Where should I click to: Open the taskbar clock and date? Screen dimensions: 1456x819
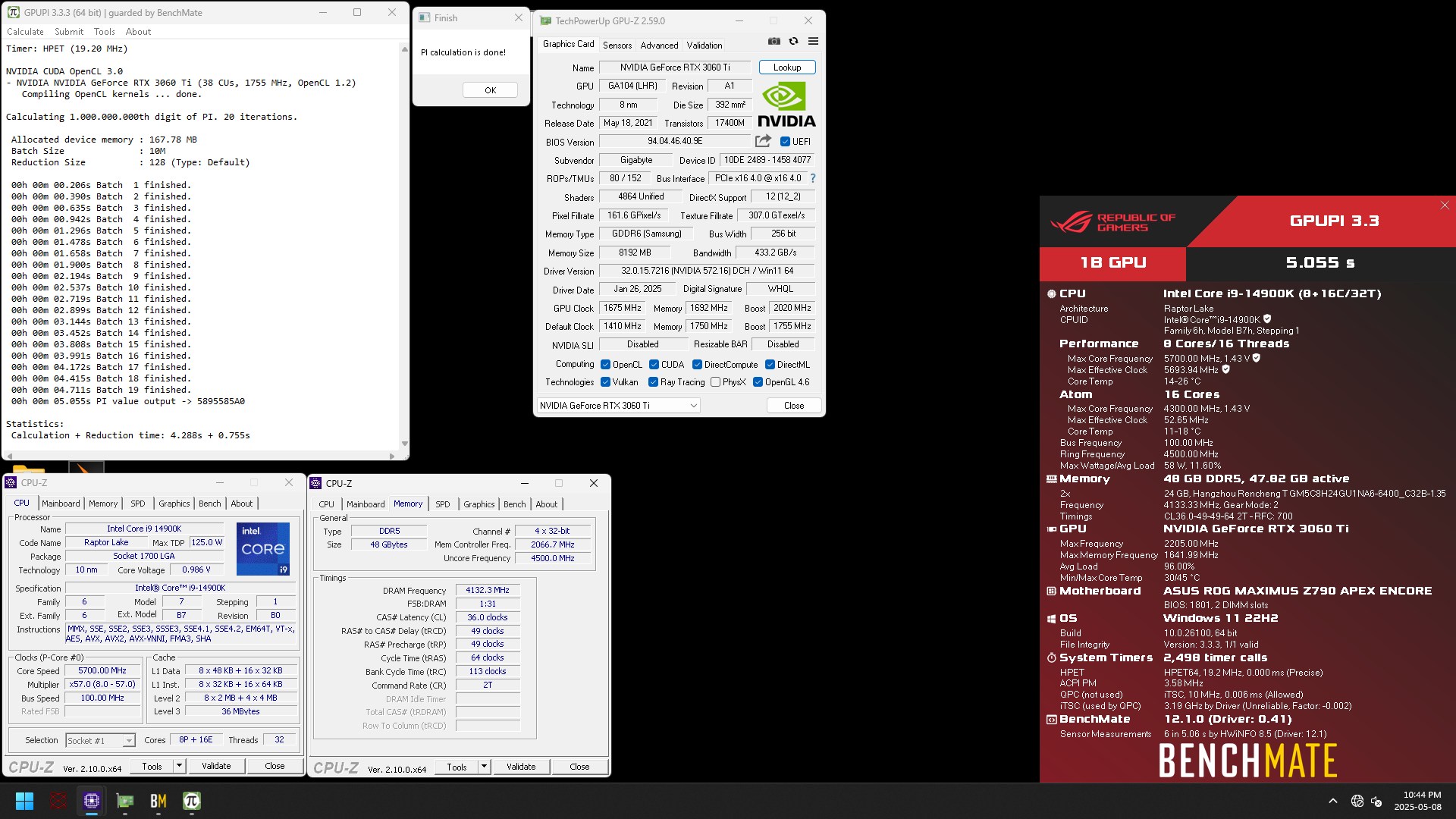[1417, 801]
